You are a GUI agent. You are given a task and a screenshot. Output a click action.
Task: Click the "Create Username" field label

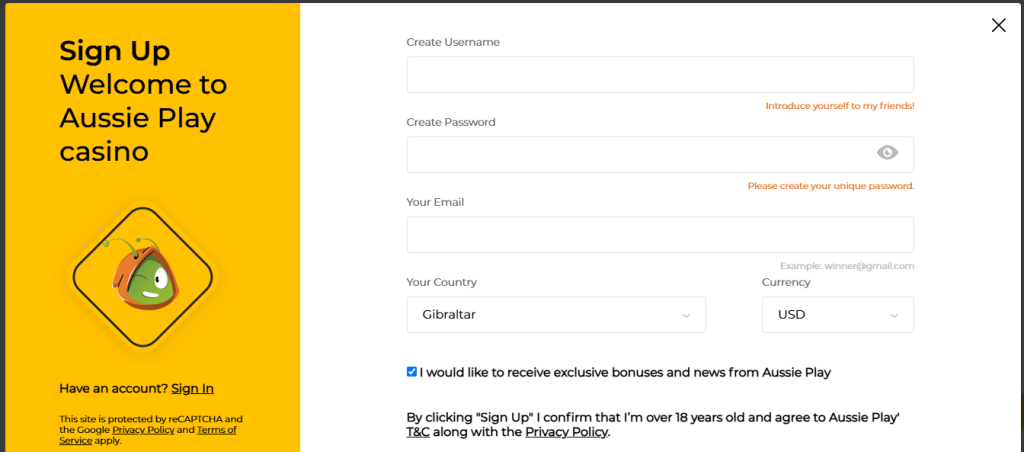tap(453, 42)
